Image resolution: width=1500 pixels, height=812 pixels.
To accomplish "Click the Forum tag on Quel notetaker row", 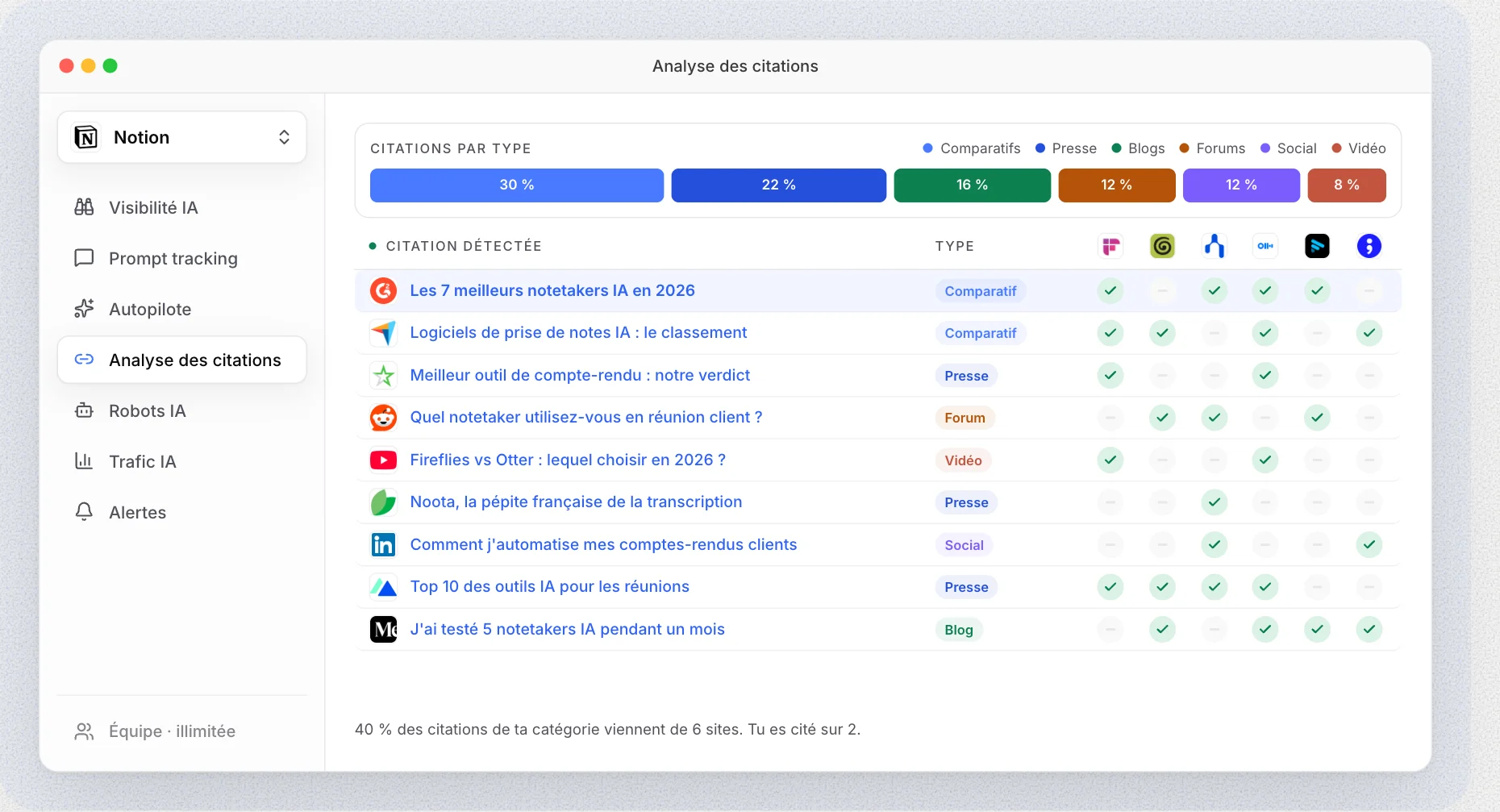I will pos(965,418).
